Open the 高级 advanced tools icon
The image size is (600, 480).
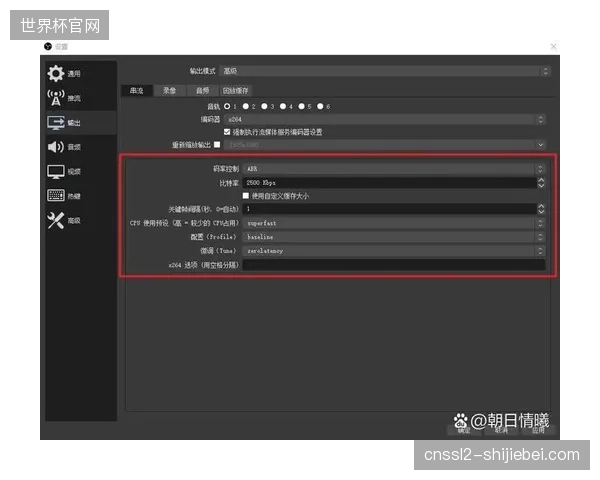(x=56, y=220)
